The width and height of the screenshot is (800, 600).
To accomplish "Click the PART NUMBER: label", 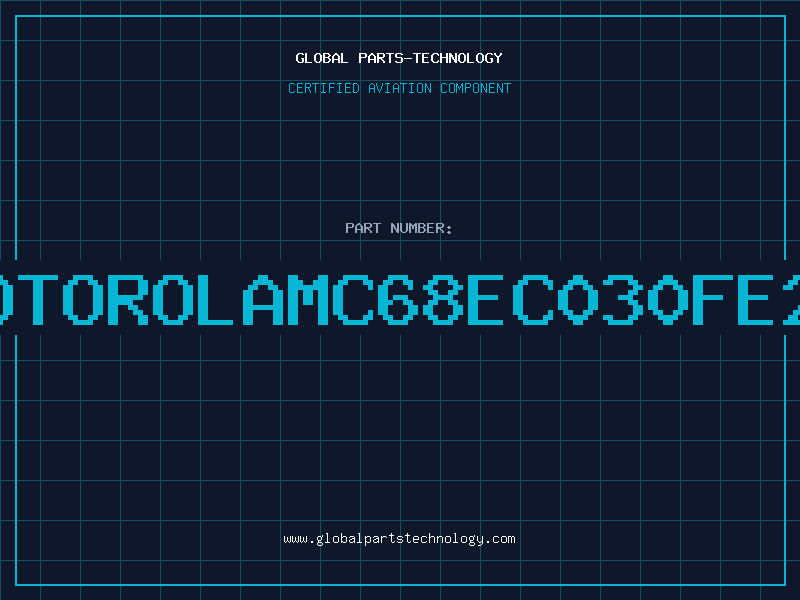I will click(399, 228).
